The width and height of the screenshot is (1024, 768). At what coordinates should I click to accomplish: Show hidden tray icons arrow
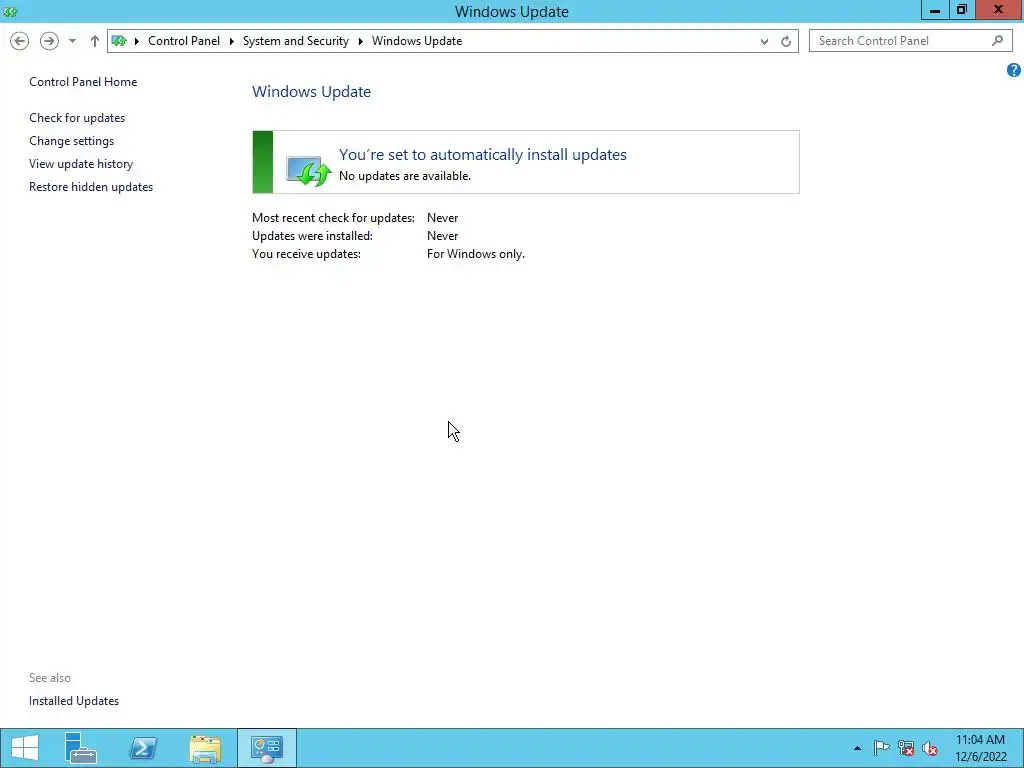coord(857,748)
